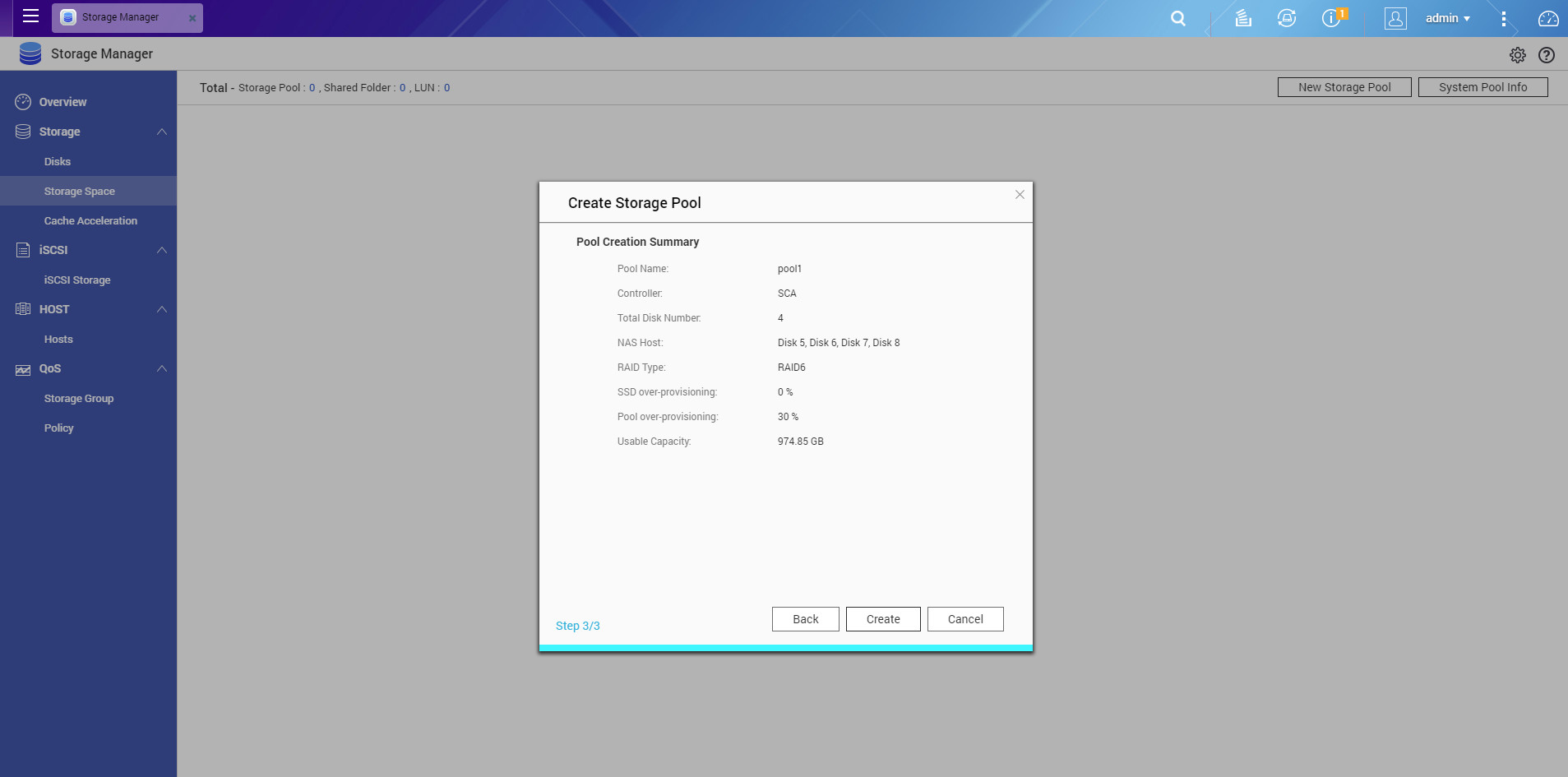The height and width of the screenshot is (777, 1568).
Task: Click the search magnifier icon
Action: pyautogui.click(x=1177, y=18)
